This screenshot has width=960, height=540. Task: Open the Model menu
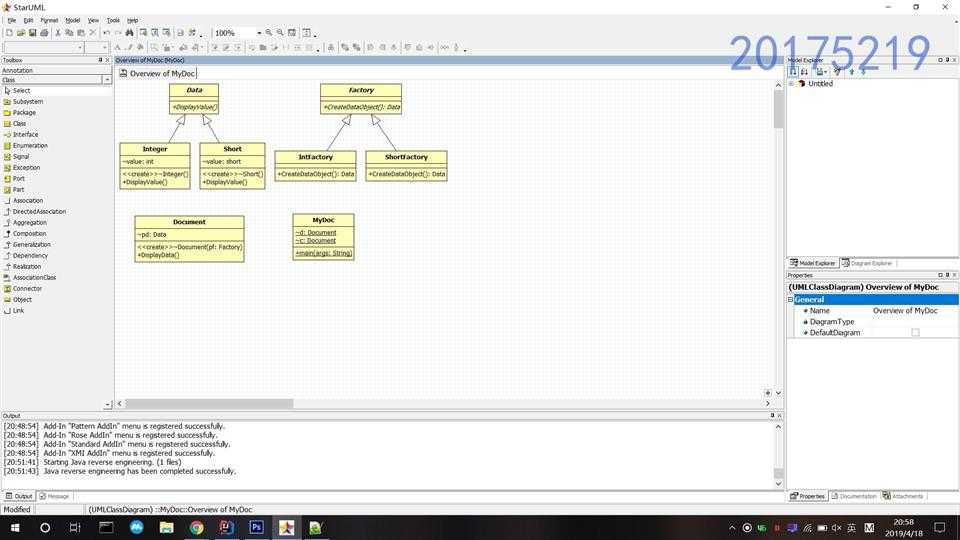73,20
